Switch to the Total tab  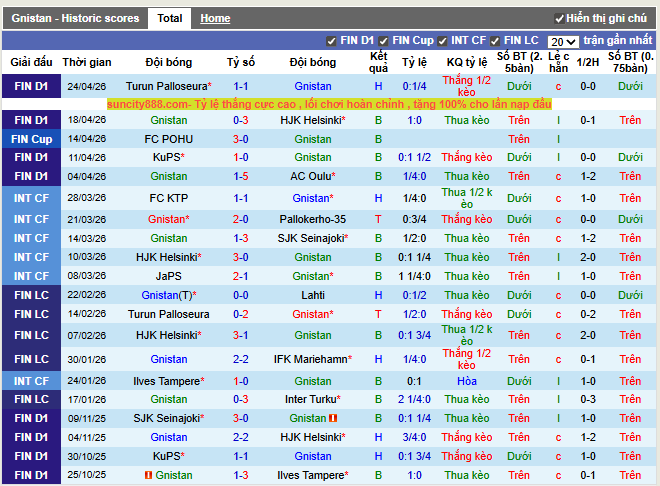170,19
